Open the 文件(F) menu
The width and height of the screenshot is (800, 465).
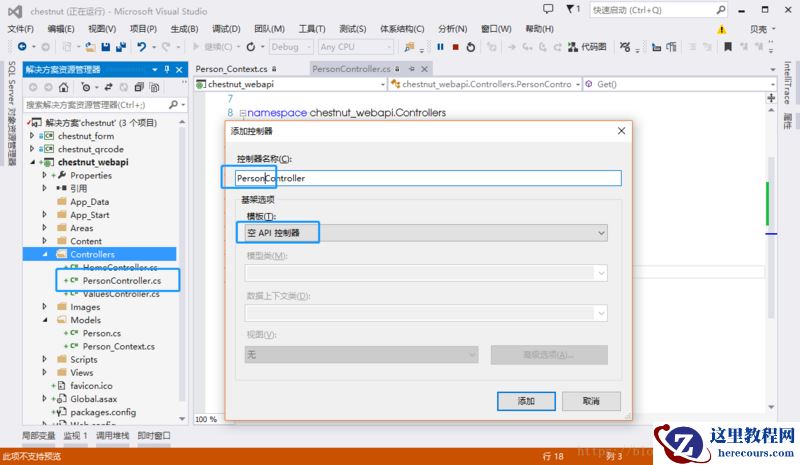pos(20,29)
